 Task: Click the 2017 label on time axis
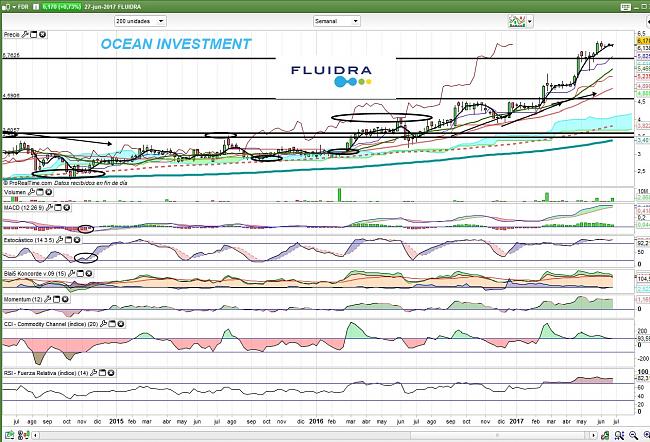pos(516,421)
